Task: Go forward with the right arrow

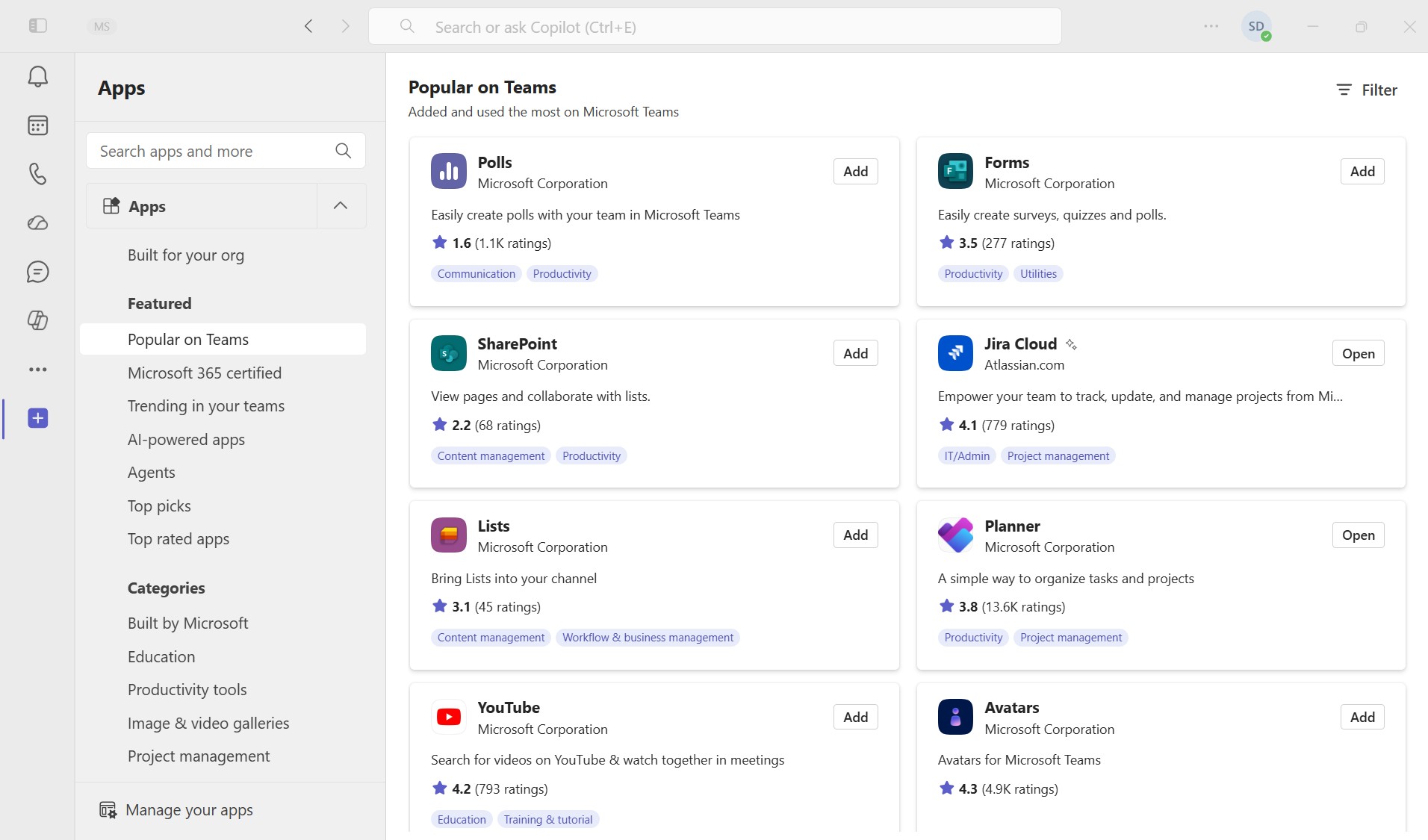Action: [345, 26]
